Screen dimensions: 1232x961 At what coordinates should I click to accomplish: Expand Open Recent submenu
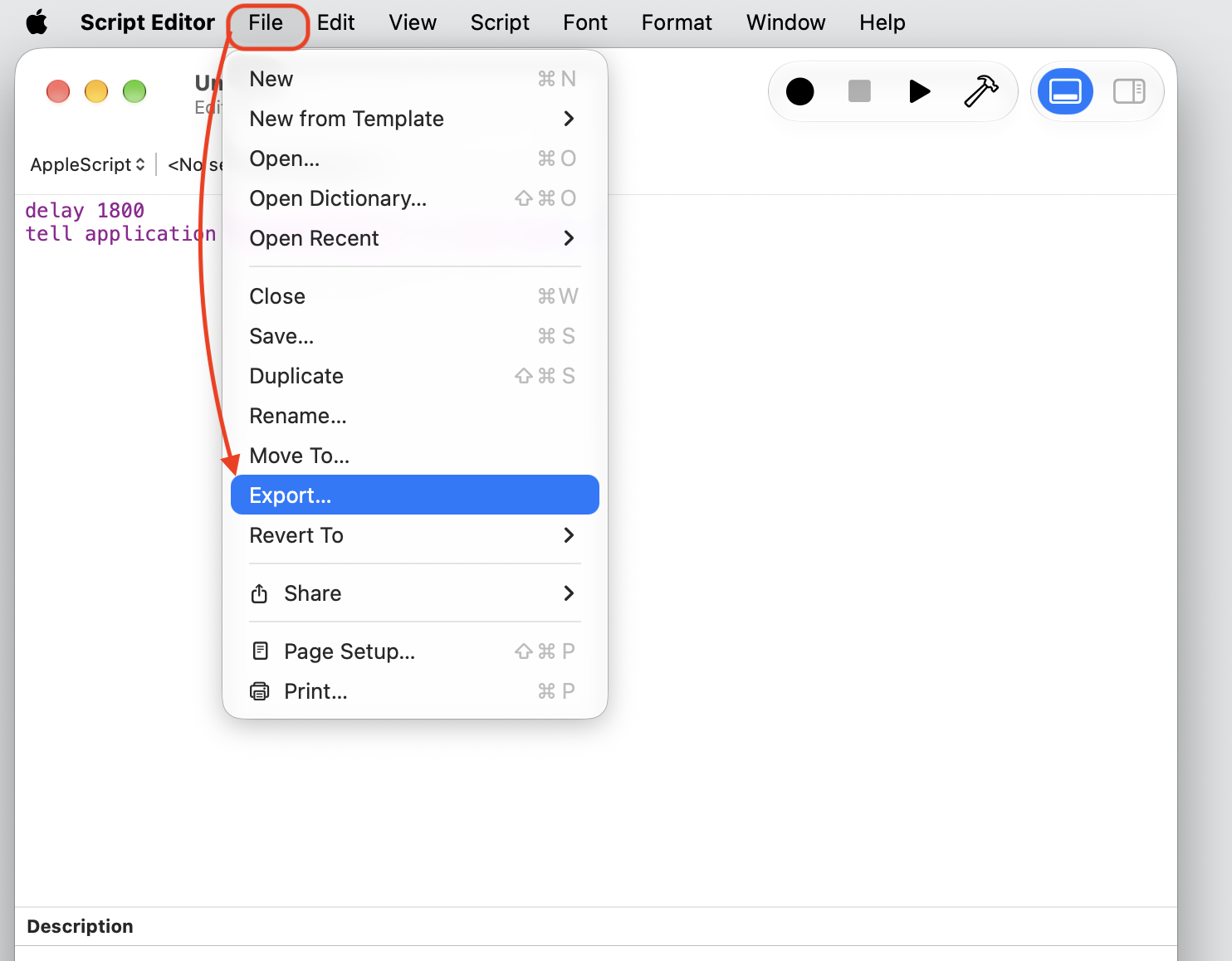point(569,238)
